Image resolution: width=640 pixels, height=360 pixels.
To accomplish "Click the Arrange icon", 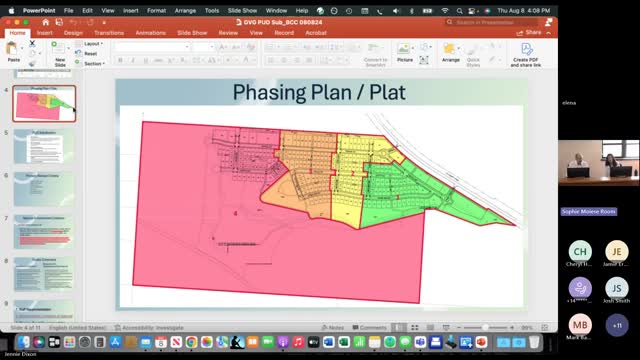I will [x=449, y=49].
